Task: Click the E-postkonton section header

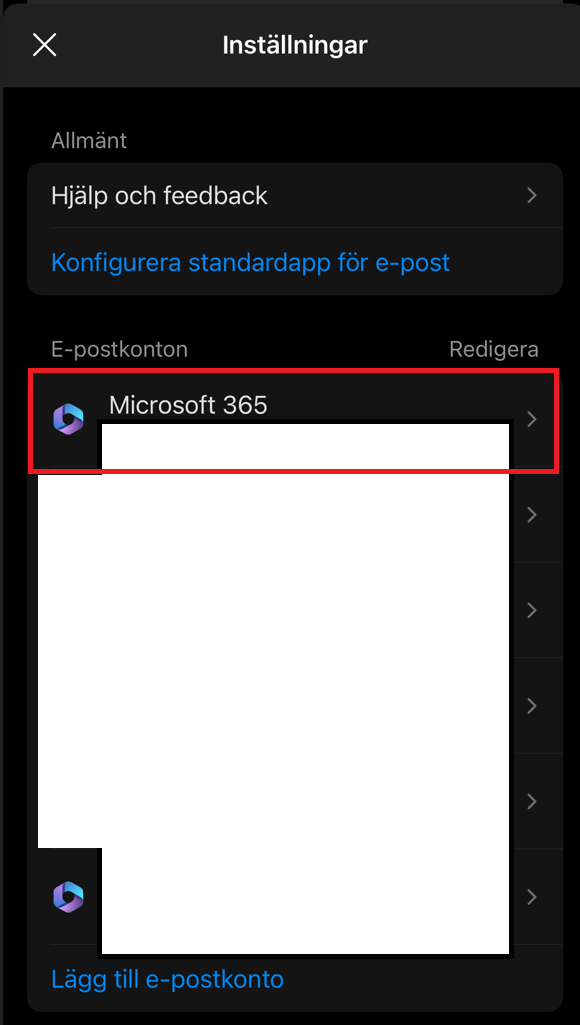Action: click(x=120, y=349)
